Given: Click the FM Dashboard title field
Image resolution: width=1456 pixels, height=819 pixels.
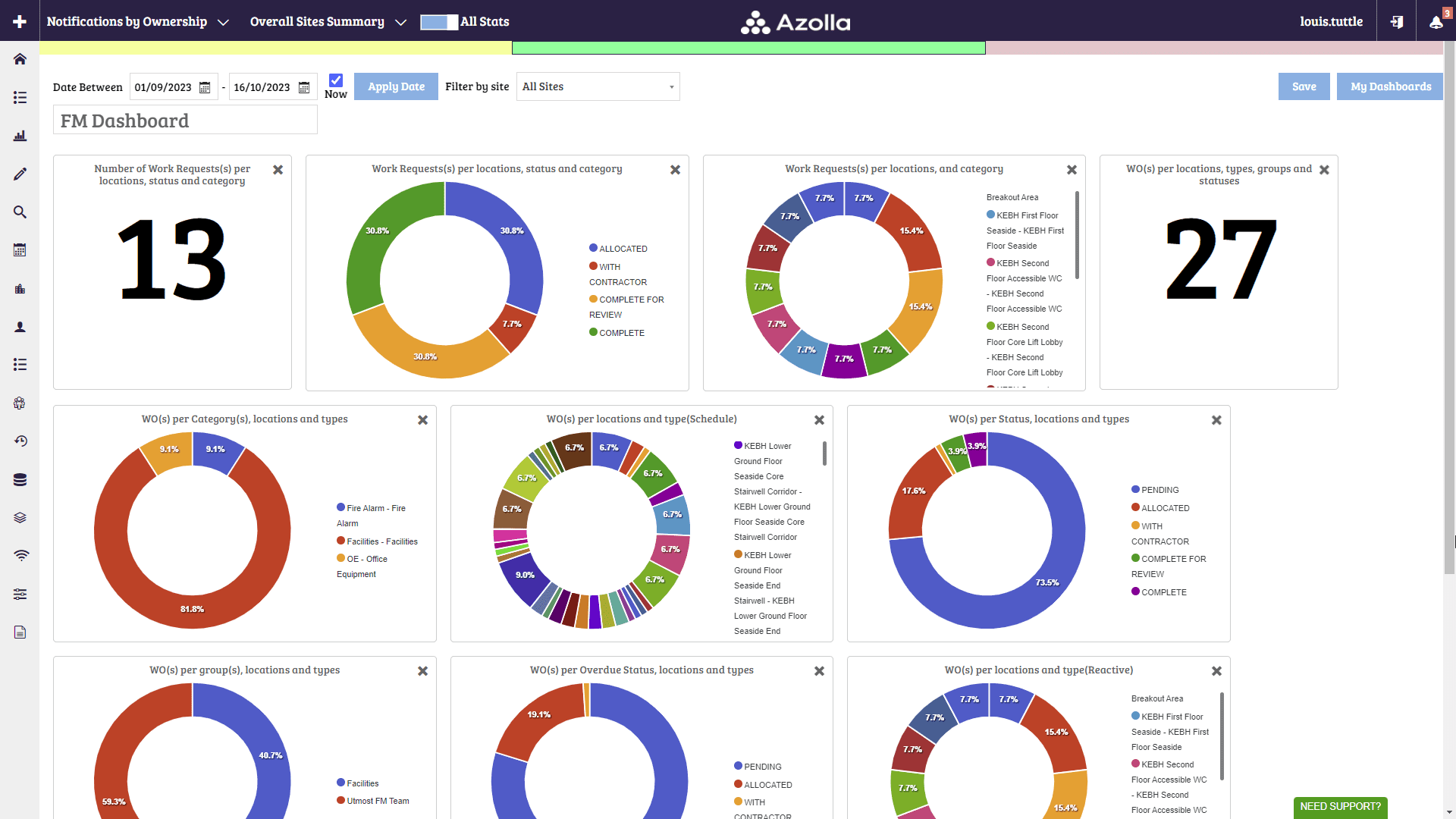Looking at the screenshot, I should (185, 121).
